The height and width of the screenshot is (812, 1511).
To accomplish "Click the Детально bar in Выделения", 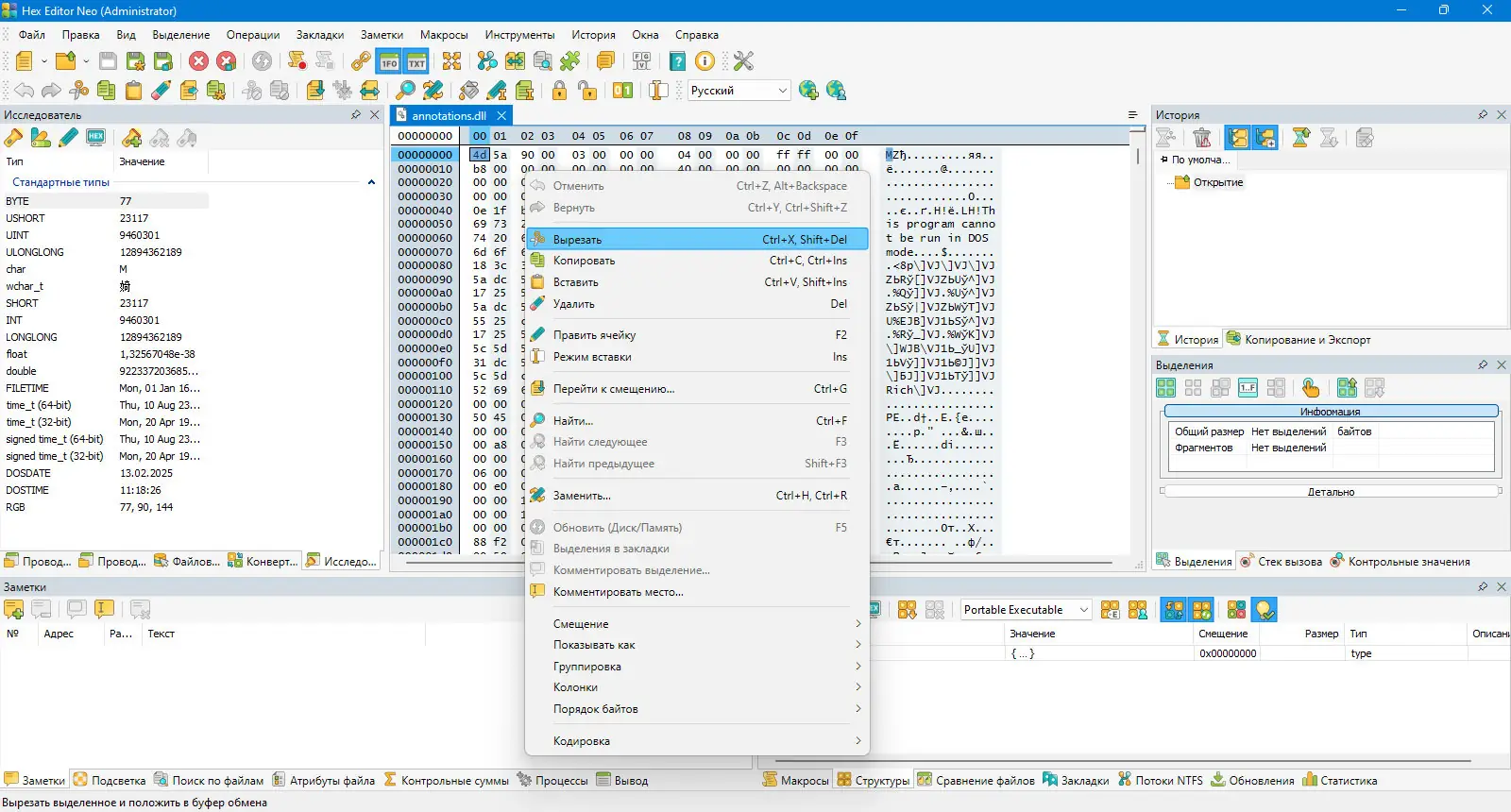I will coord(1331,492).
